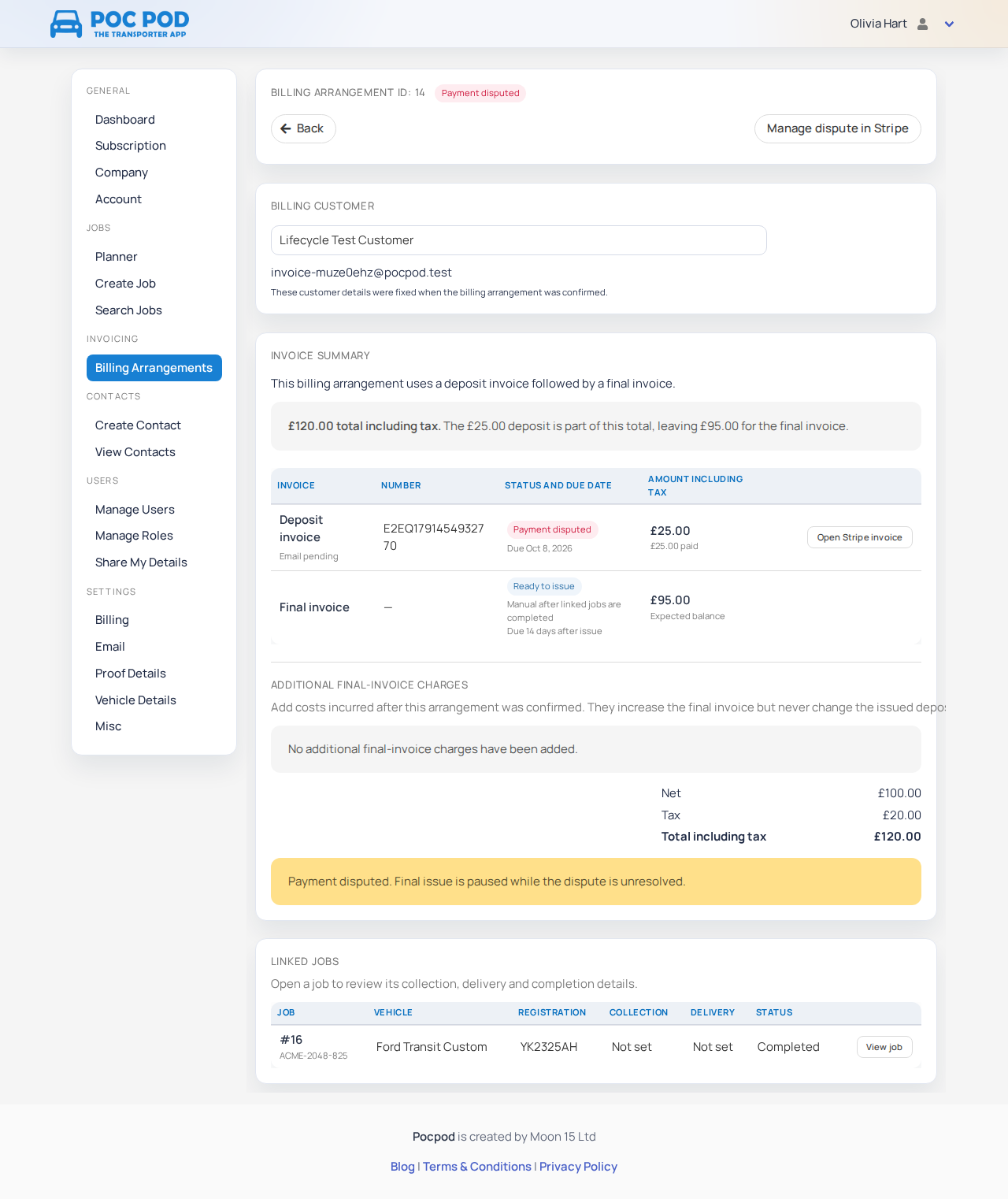This screenshot has width=1008, height=1199.
Task: Click the Ready to issue status badge
Action: tap(544, 586)
